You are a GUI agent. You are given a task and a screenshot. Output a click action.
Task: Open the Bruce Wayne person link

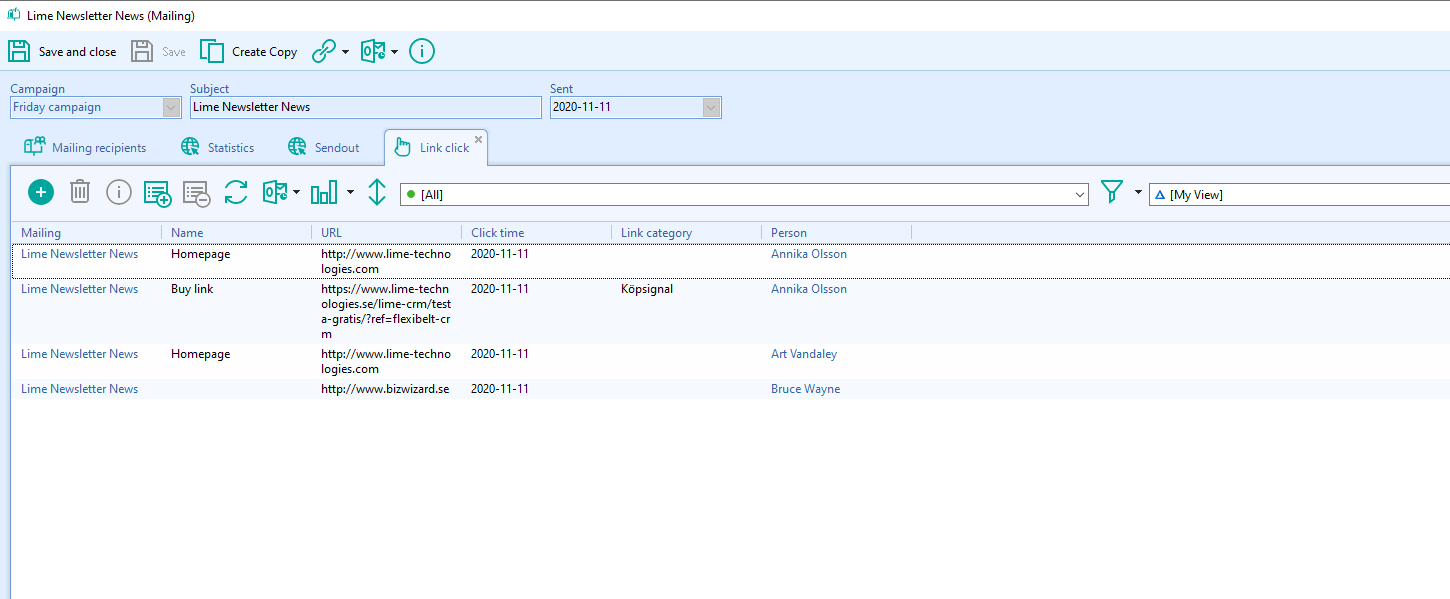click(x=805, y=389)
